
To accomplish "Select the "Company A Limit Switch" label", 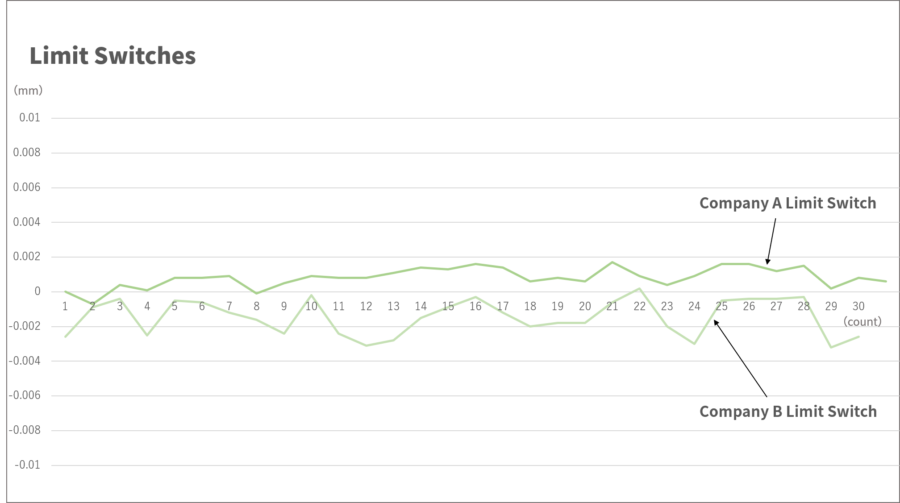I will point(787,203).
